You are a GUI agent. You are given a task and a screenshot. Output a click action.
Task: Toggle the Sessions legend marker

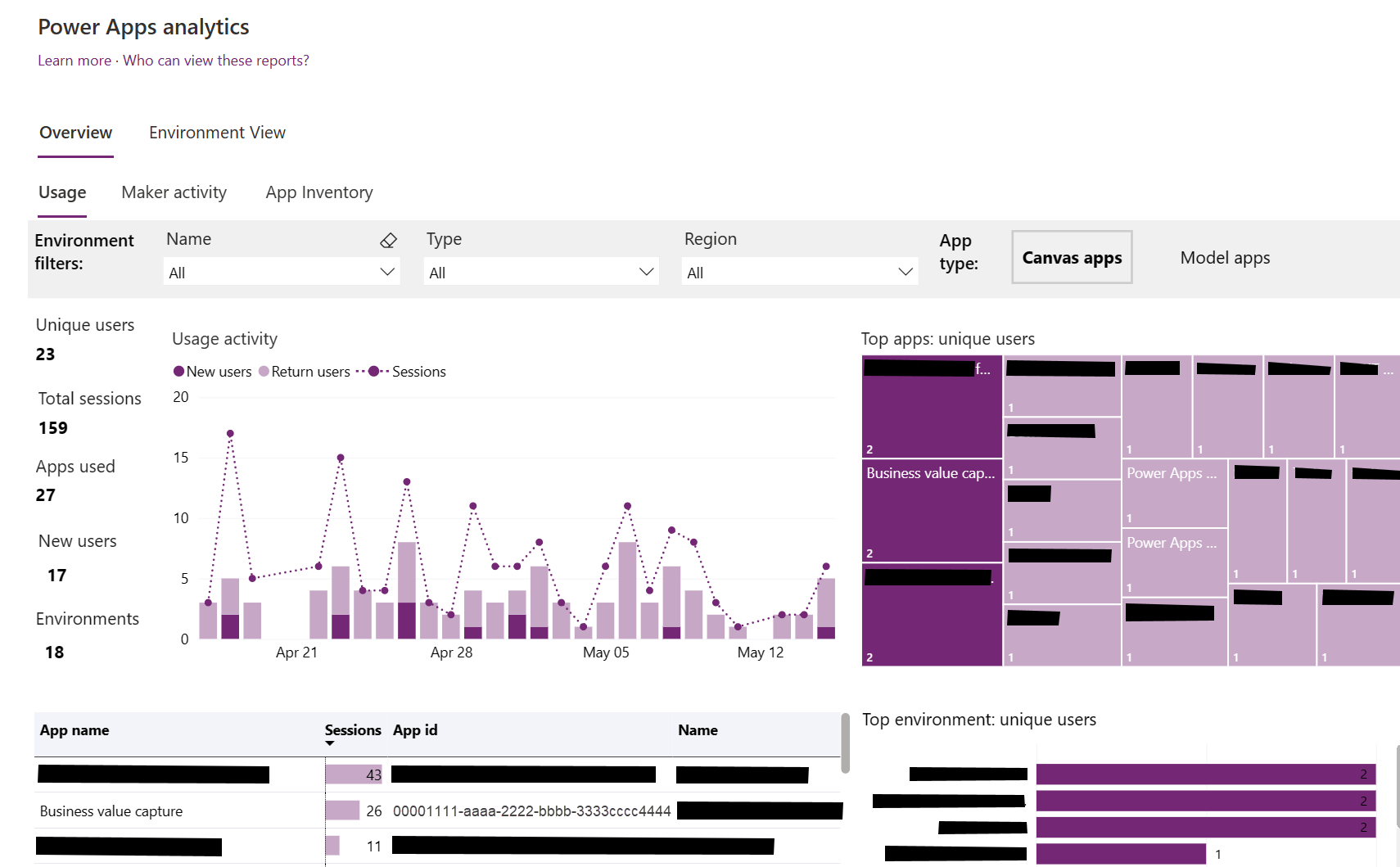[373, 371]
